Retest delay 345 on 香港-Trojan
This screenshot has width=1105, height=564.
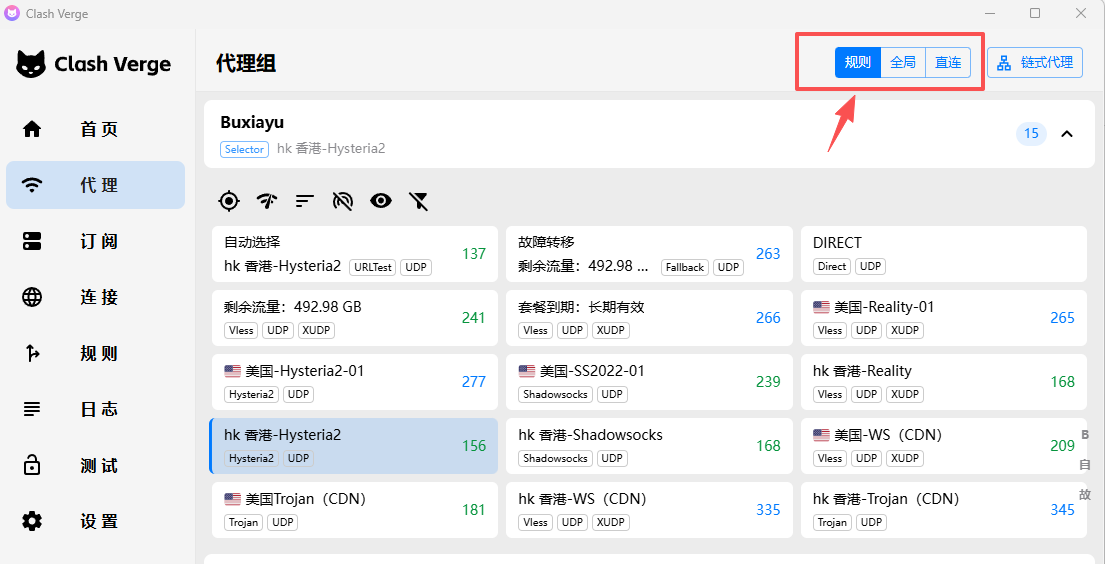pos(1062,510)
